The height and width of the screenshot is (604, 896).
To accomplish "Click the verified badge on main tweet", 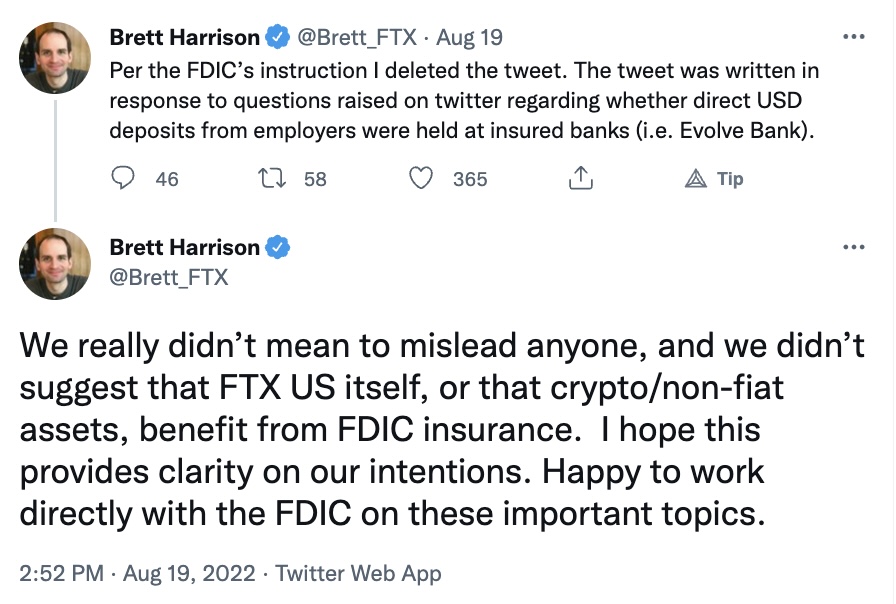I will tap(277, 247).
